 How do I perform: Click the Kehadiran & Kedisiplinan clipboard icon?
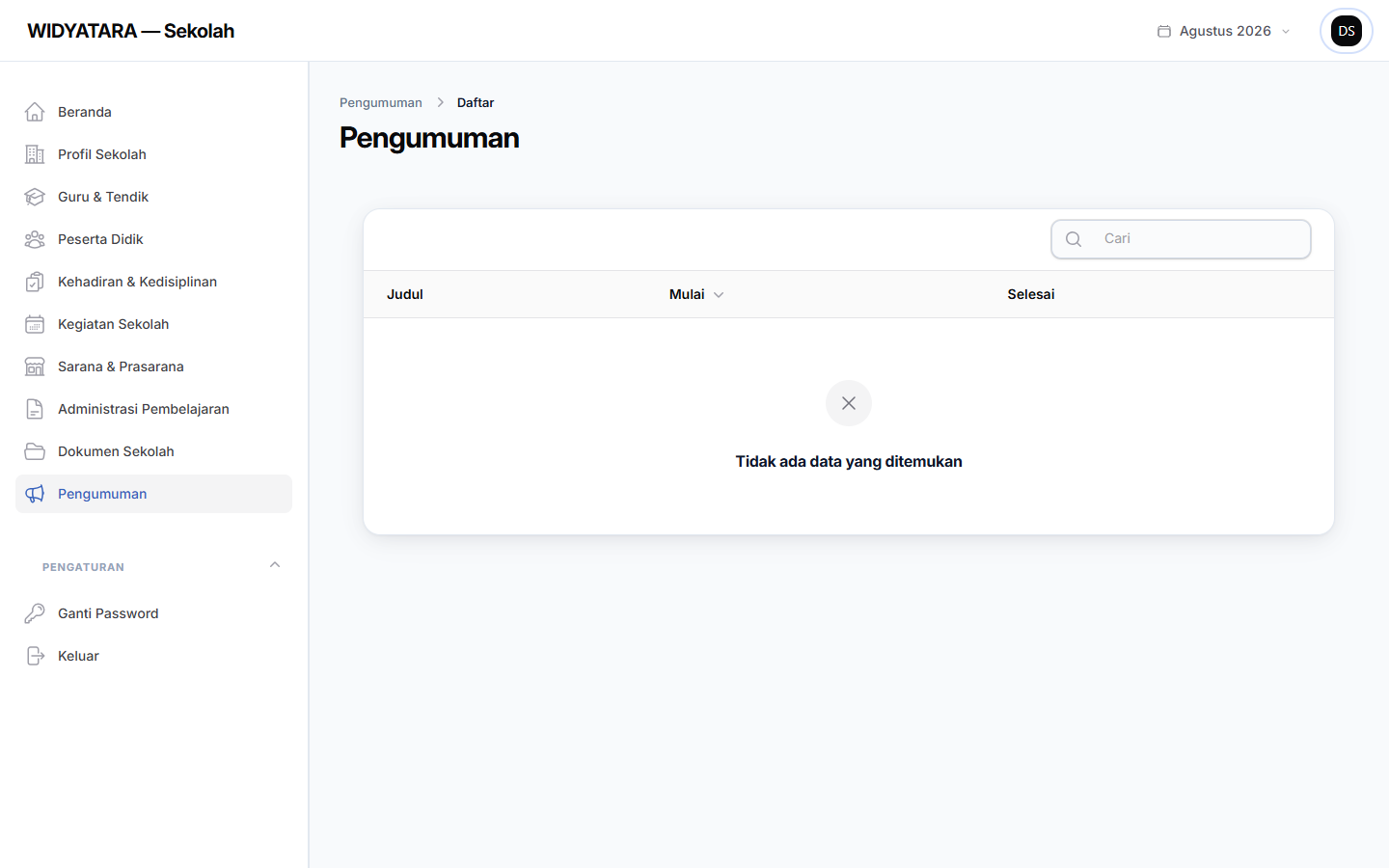35,282
